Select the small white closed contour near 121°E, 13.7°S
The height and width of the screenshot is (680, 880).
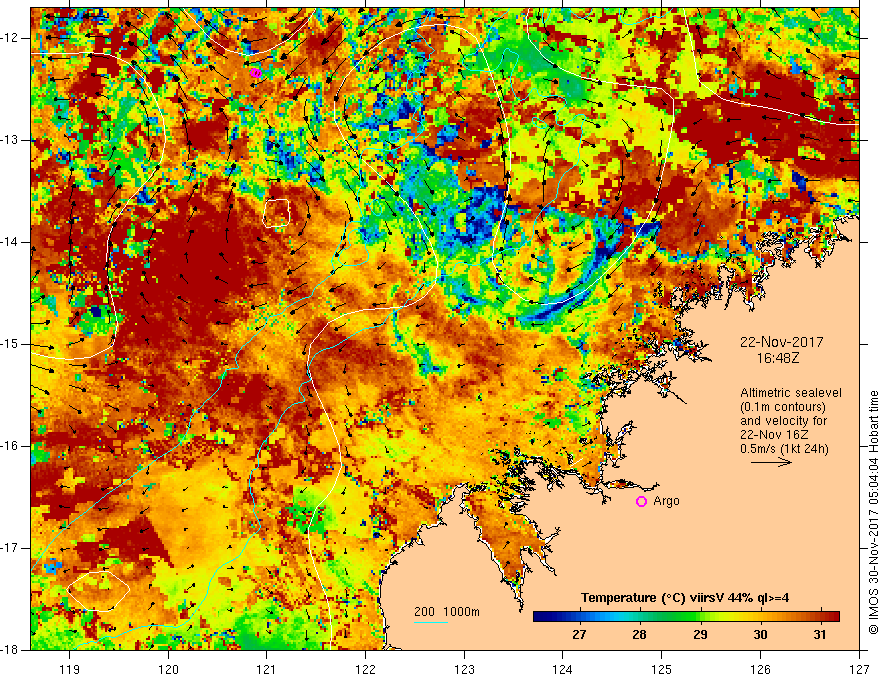point(277,213)
